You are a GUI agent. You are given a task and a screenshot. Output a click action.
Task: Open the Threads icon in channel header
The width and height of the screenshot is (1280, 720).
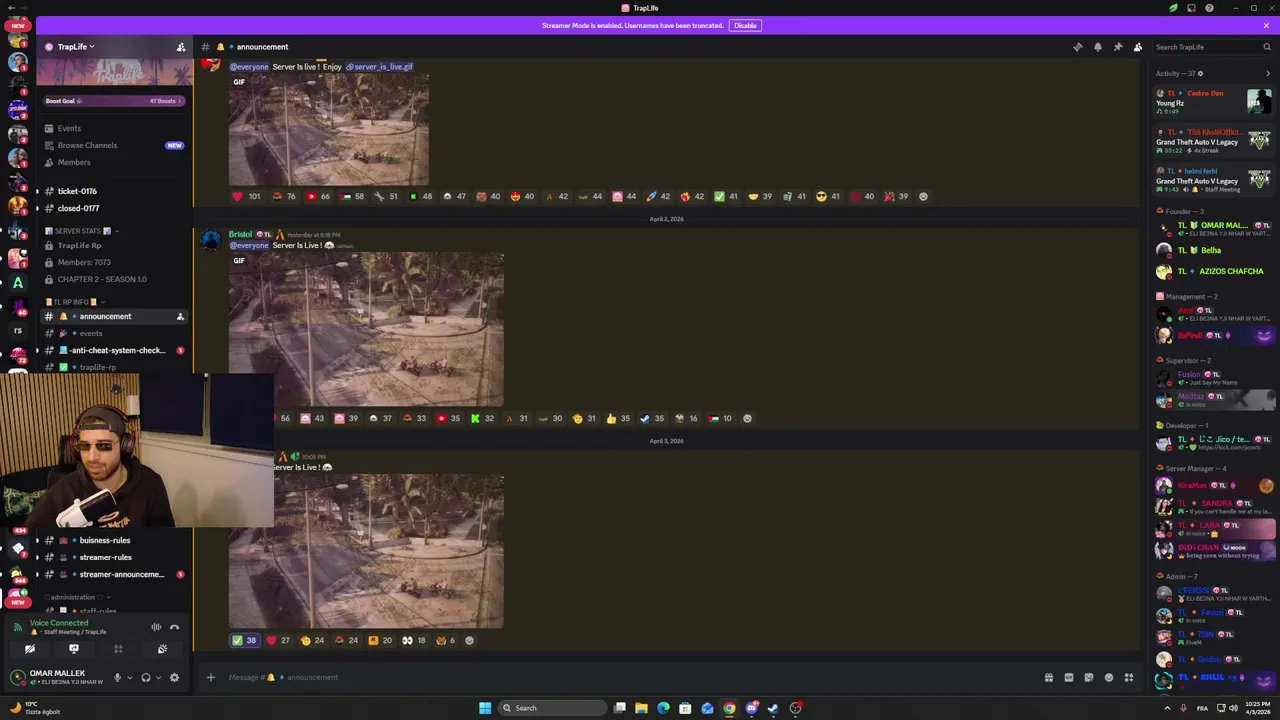point(1077,47)
